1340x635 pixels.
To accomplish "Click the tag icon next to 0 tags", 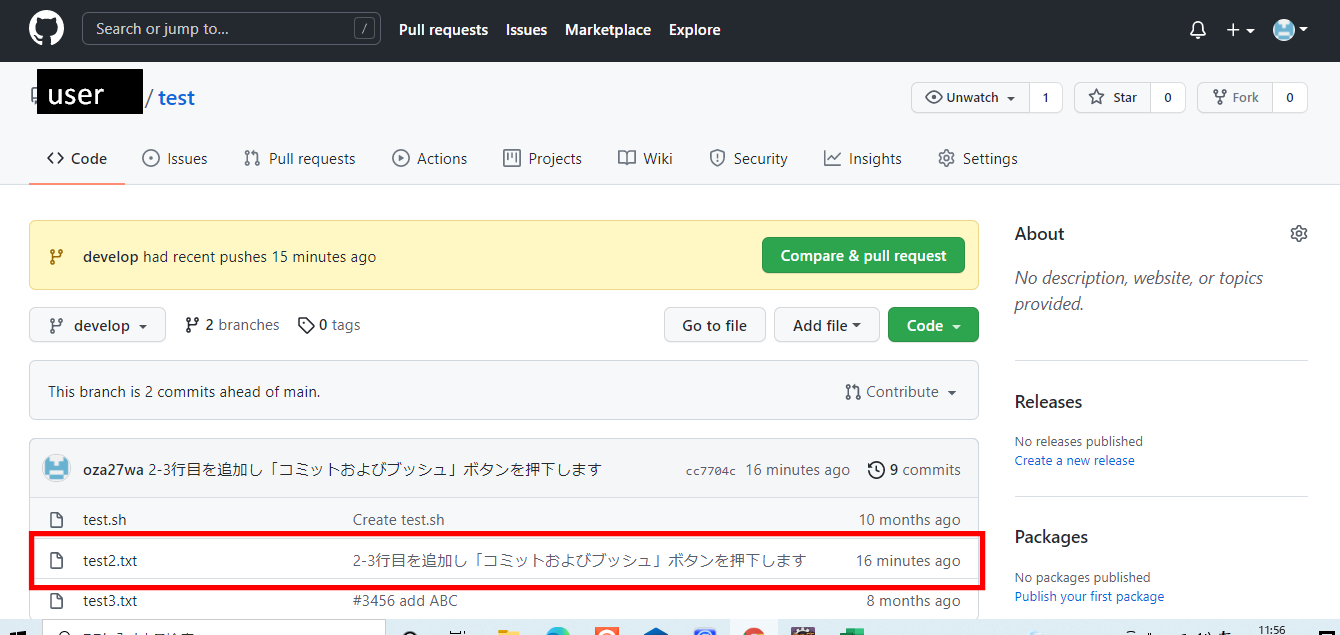I will click(x=306, y=324).
